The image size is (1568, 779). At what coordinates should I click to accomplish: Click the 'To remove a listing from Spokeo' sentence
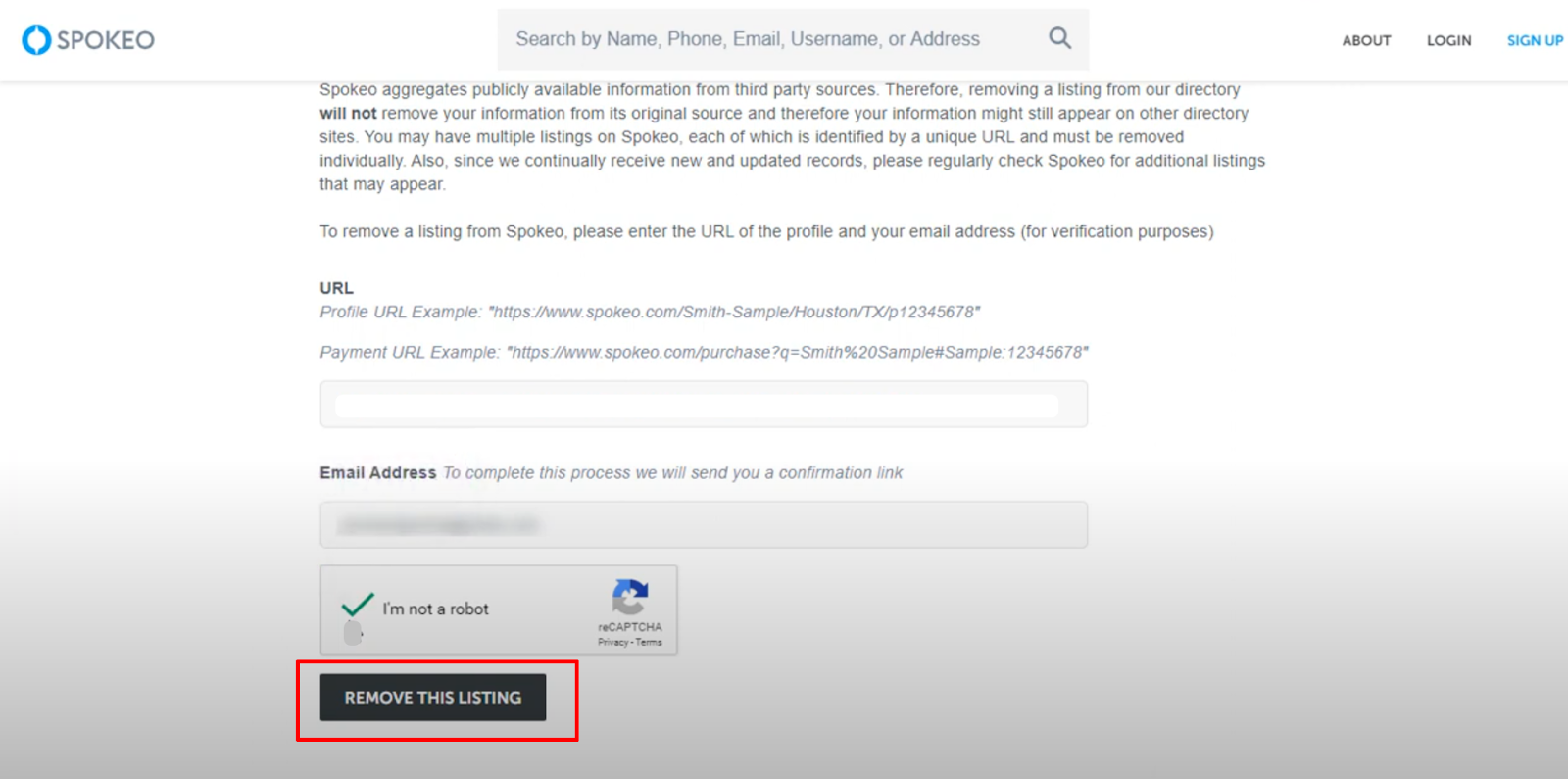coord(766,231)
